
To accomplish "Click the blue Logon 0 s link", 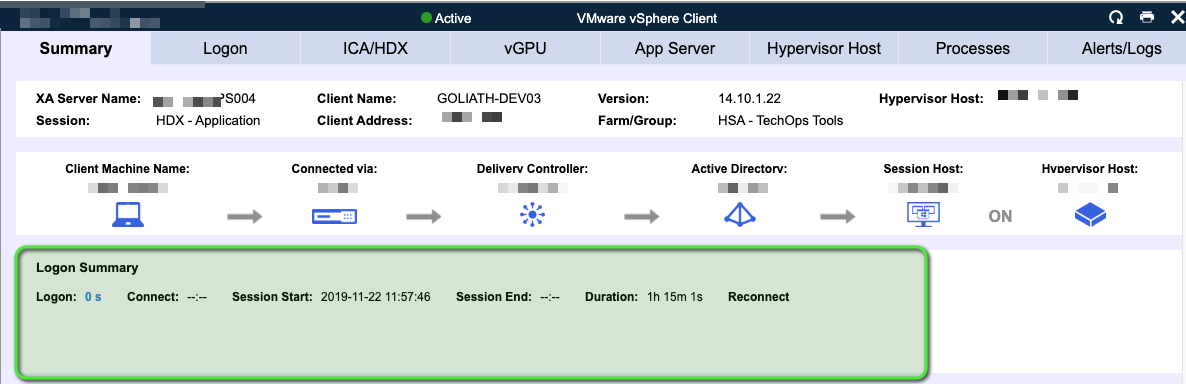I will click(93, 297).
